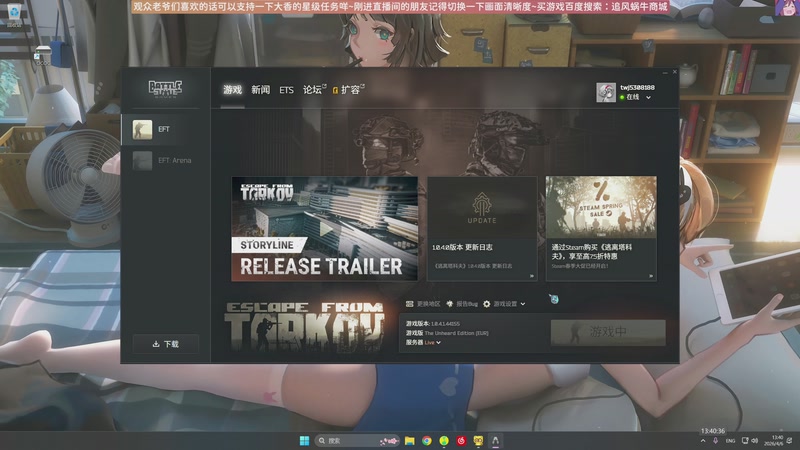Click 更换地区 label

click(428, 304)
